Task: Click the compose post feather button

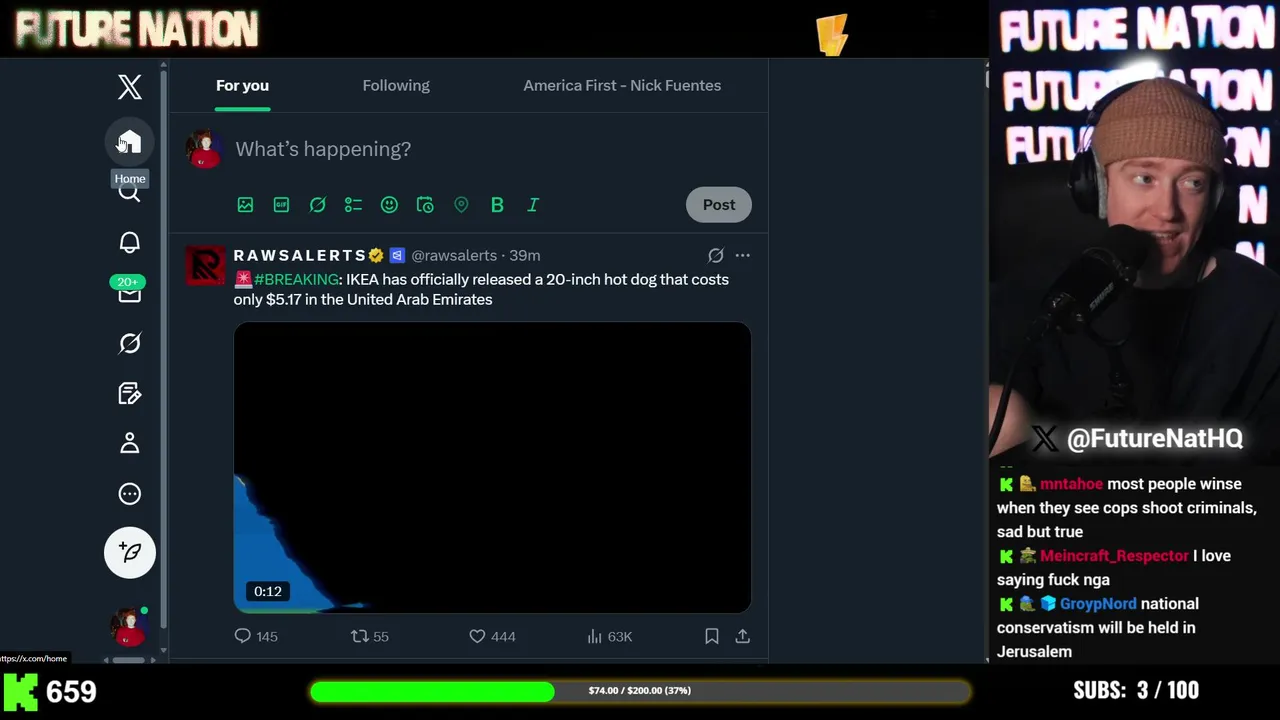Action: (130, 552)
